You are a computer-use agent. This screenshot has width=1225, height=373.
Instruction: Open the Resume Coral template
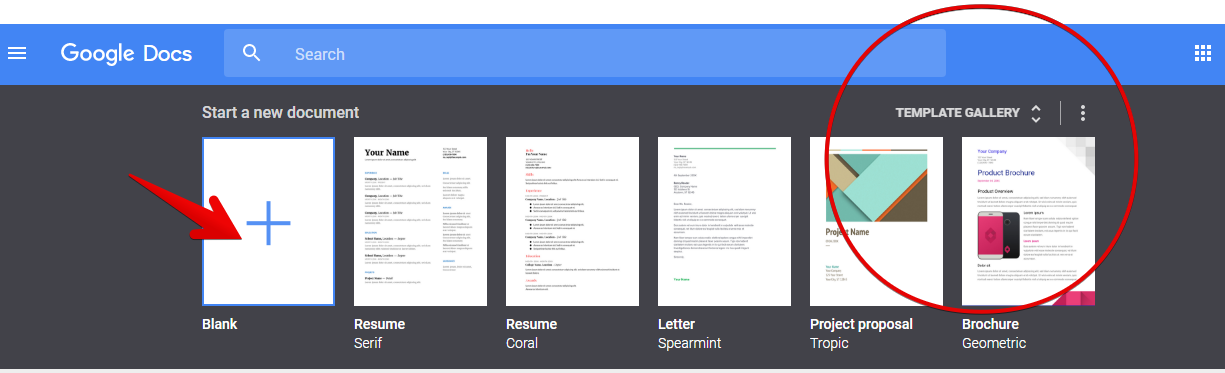(572, 221)
